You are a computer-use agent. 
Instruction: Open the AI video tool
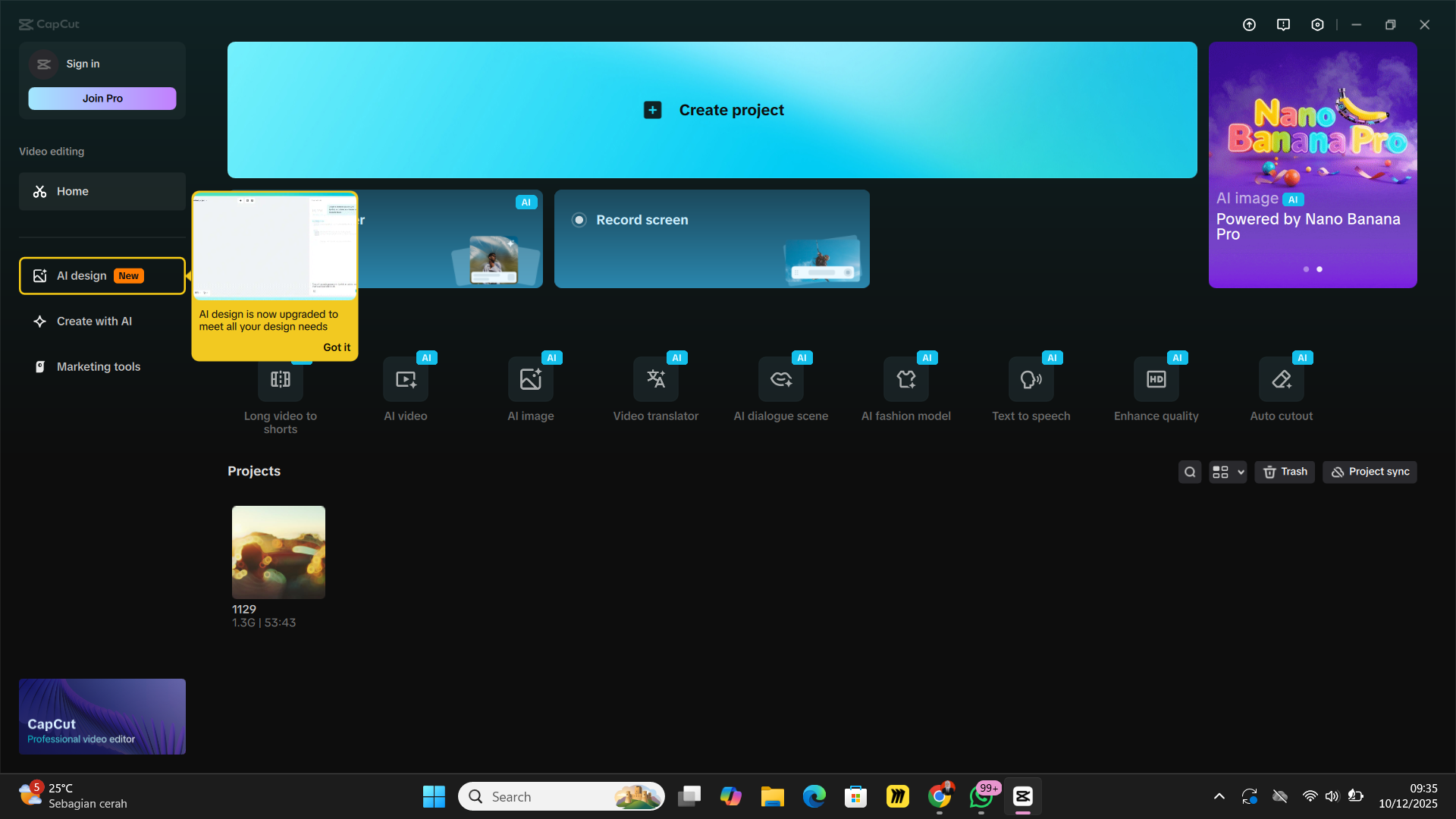406,380
